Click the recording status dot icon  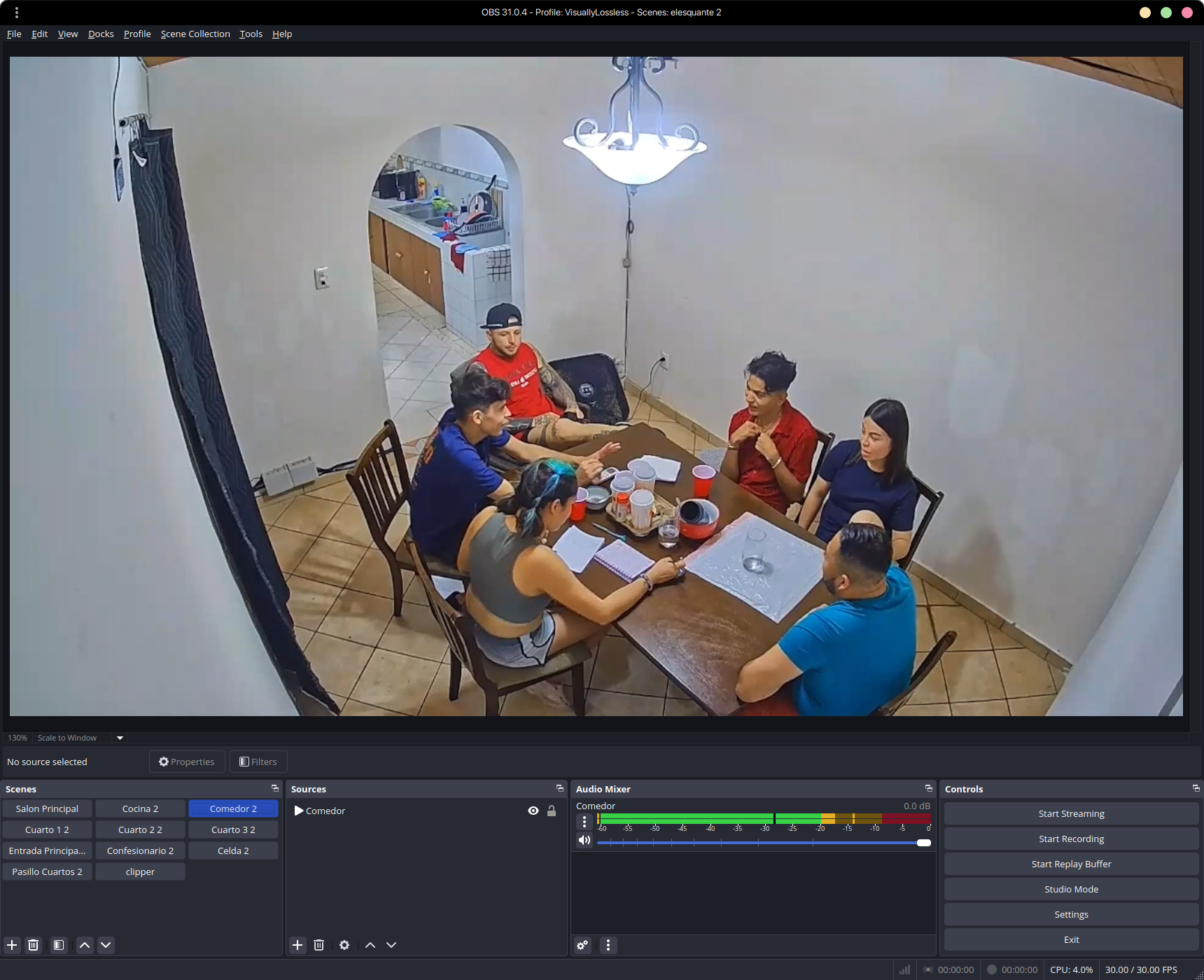click(x=991, y=969)
